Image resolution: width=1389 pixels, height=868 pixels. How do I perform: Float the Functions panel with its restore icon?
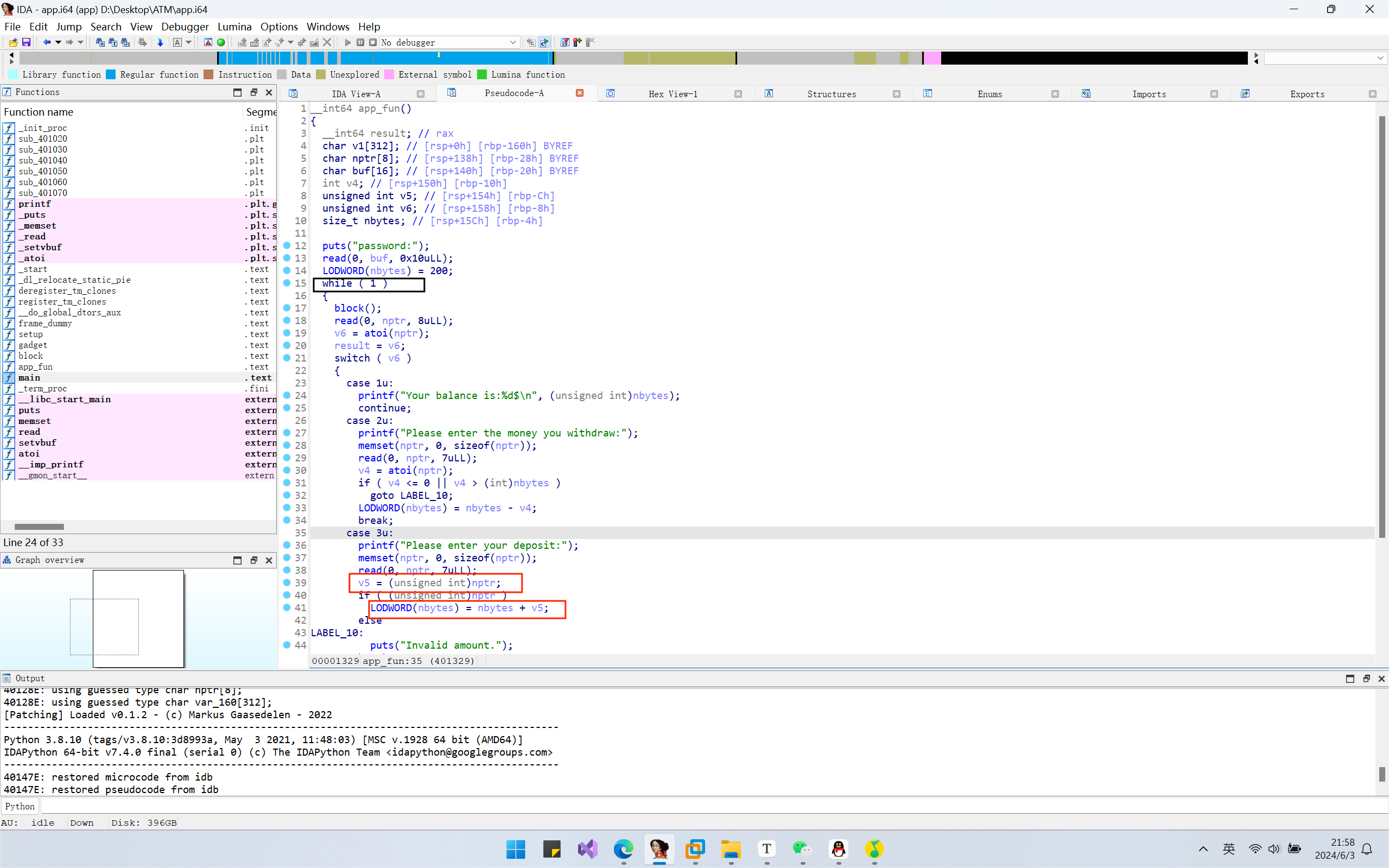253,92
